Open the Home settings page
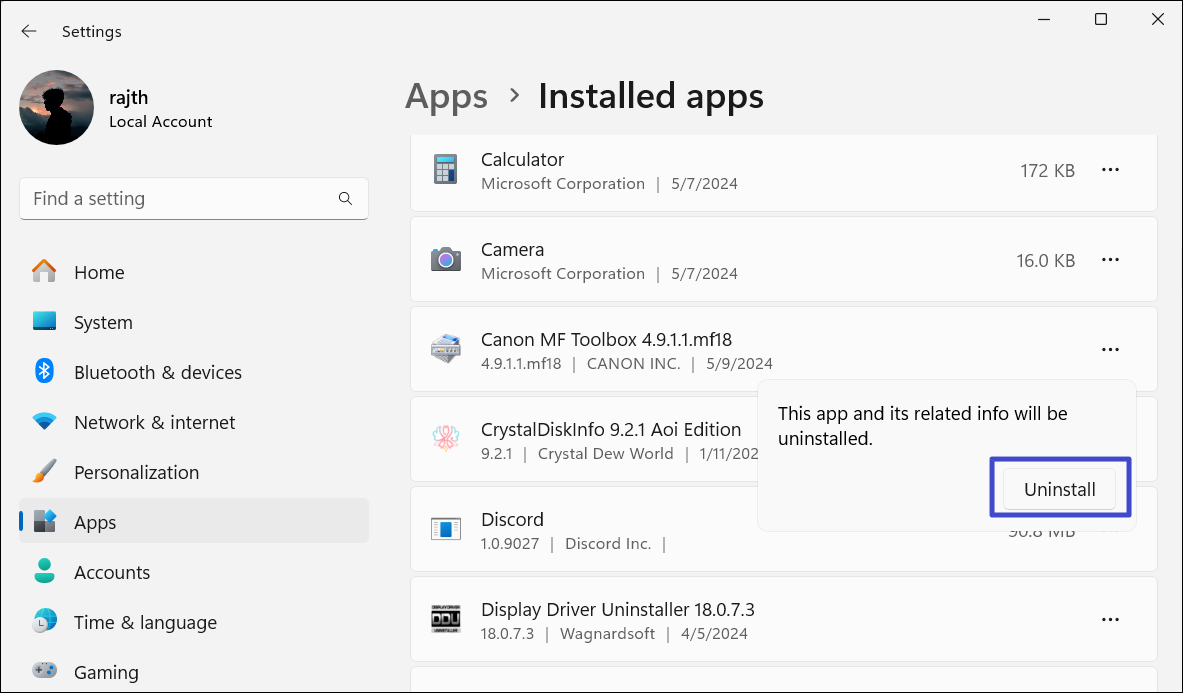The height and width of the screenshot is (693, 1183). 98,272
